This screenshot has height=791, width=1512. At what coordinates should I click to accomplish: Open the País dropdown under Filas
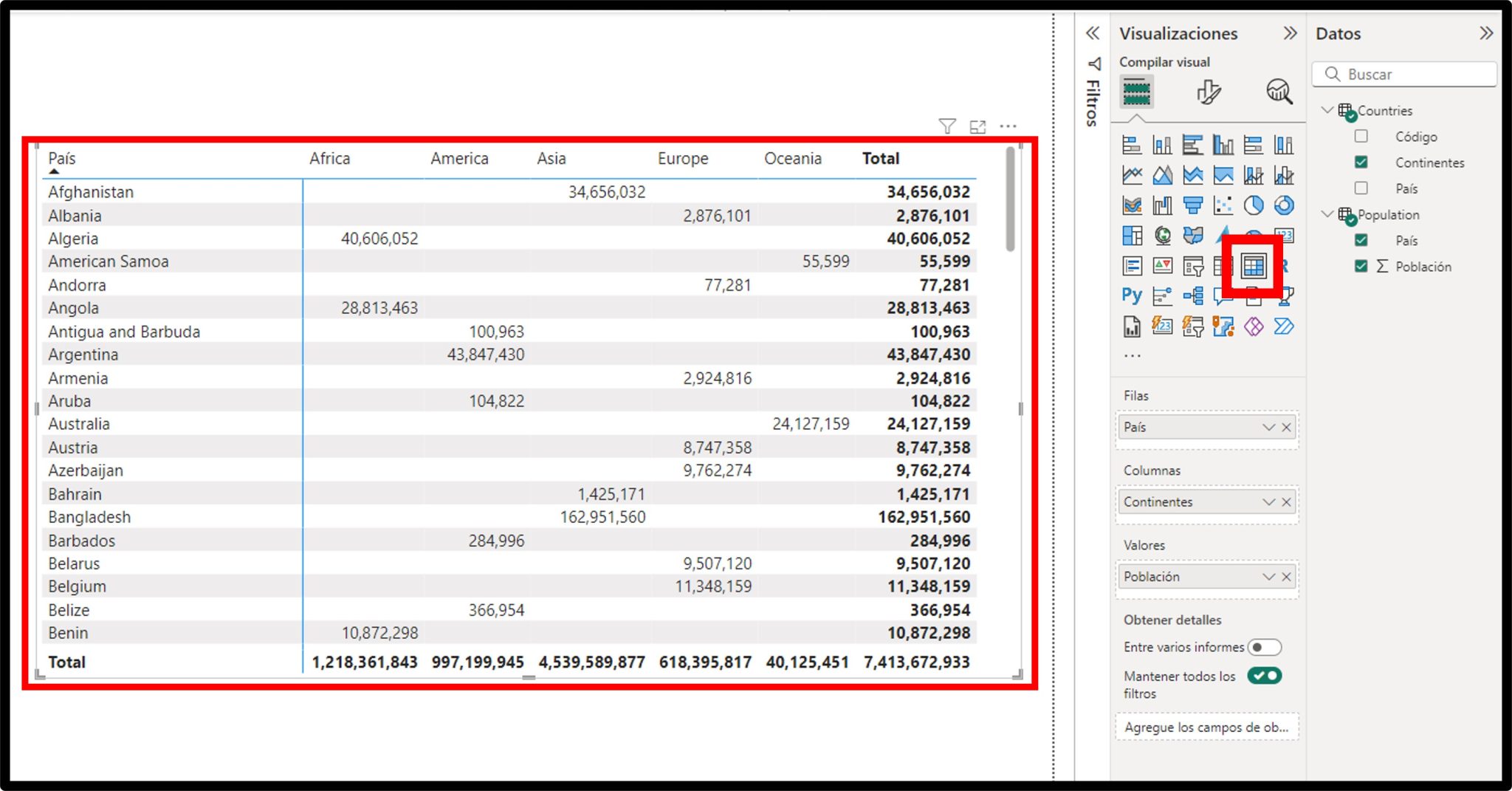pyautogui.click(x=1268, y=427)
